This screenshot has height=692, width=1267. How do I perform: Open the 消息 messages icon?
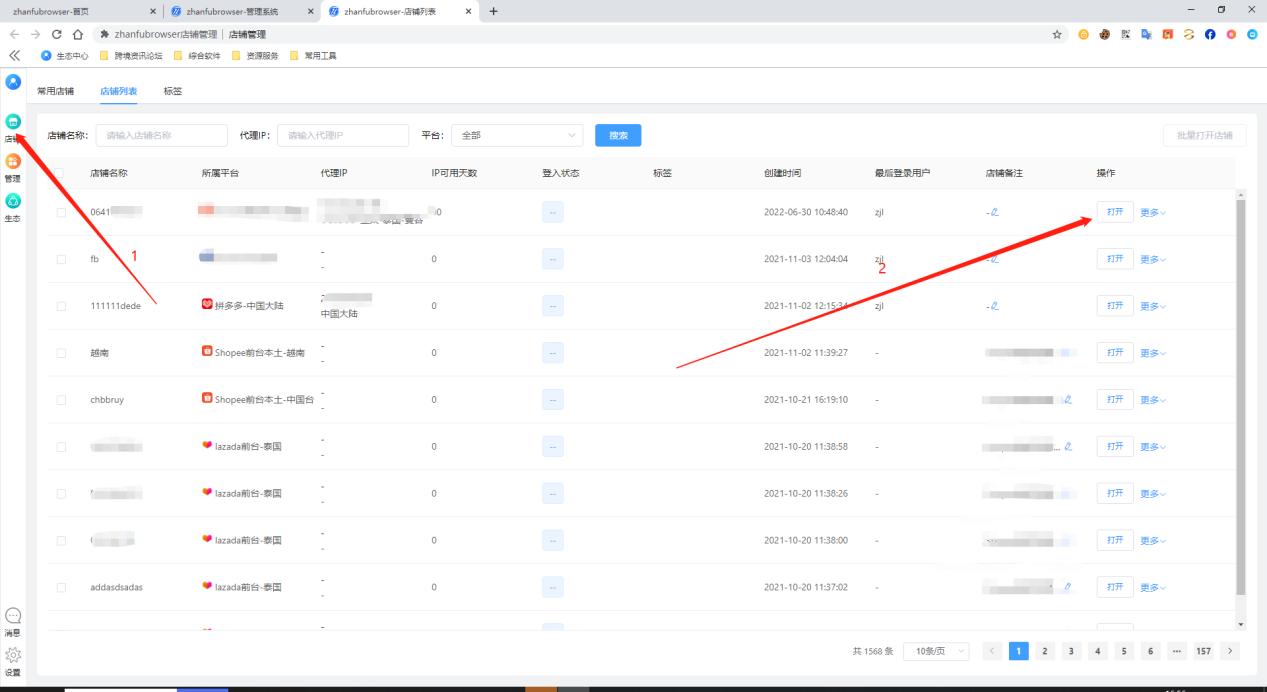point(13,616)
